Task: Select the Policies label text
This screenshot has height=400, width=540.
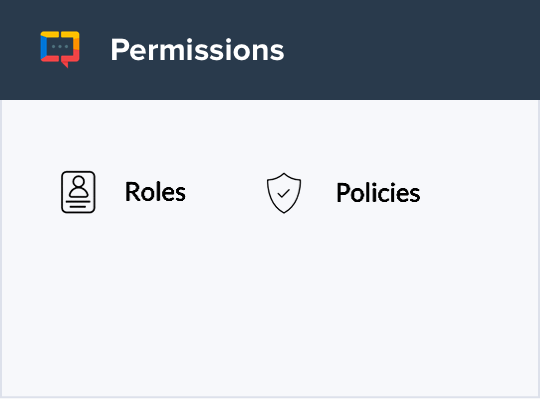Action: pos(378,193)
